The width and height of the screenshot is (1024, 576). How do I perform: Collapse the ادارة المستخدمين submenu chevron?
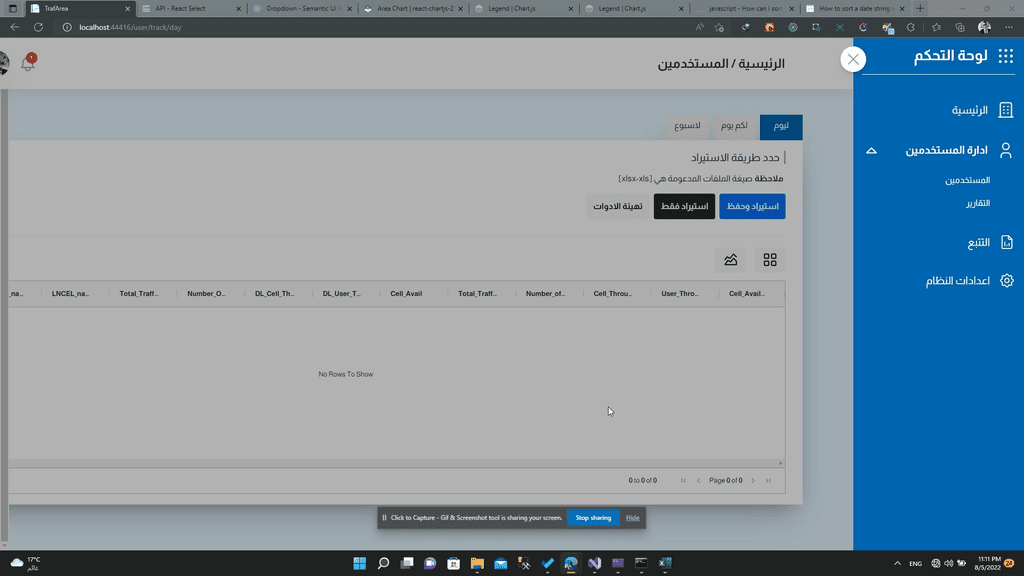tap(871, 151)
